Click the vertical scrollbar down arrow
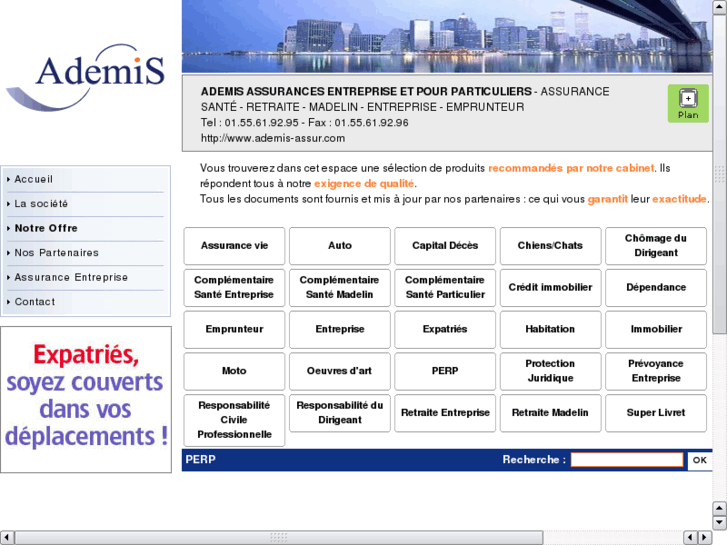This screenshot has height=545, width=727. point(719,523)
